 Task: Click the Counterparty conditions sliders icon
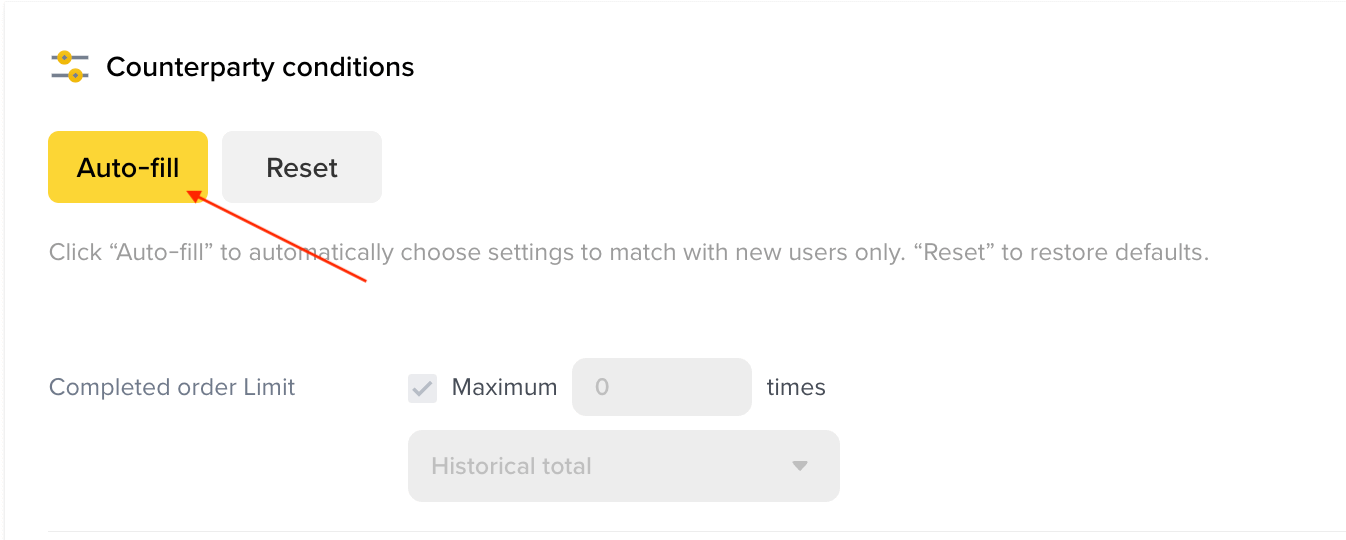click(x=70, y=67)
